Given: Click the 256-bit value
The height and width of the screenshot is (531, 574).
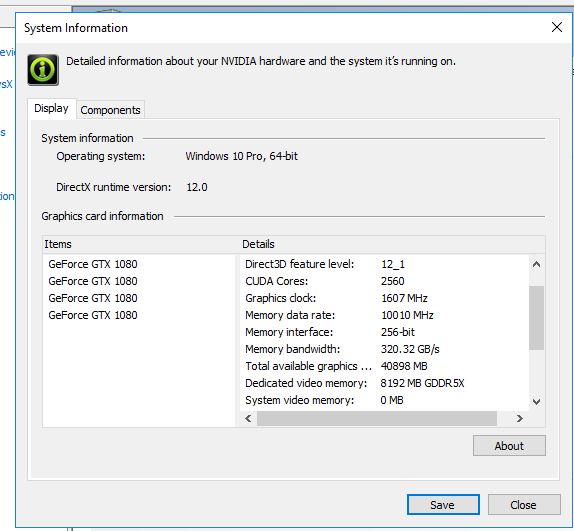Looking at the screenshot, I should (398, 332).
